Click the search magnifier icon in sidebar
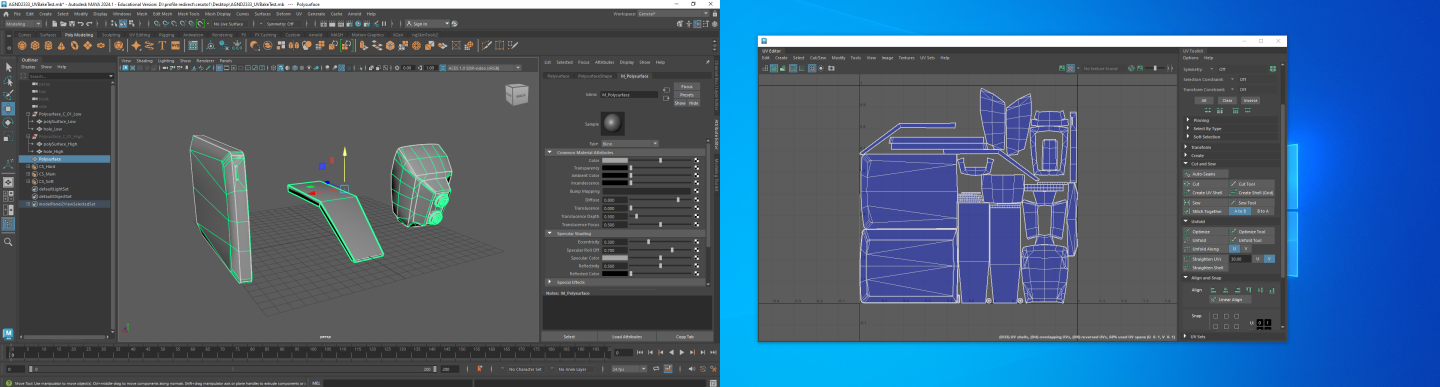 9,242
